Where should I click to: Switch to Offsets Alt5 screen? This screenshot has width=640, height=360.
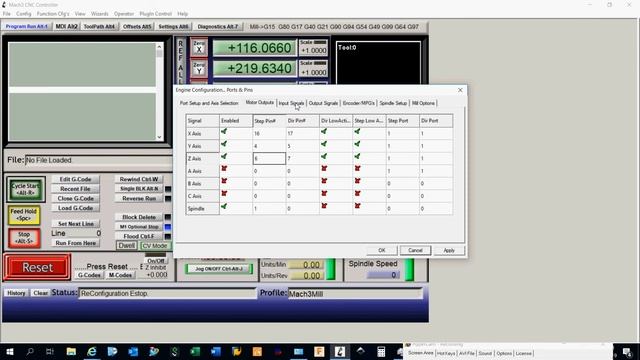click(x=137, y=27)
